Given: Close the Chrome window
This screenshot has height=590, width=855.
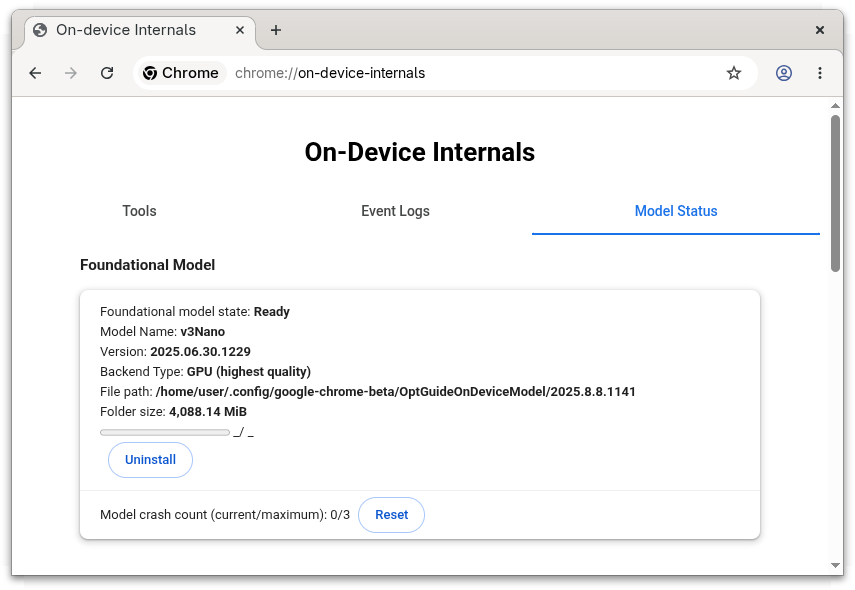Looking at the screenshot, I should tap(820, 30).
